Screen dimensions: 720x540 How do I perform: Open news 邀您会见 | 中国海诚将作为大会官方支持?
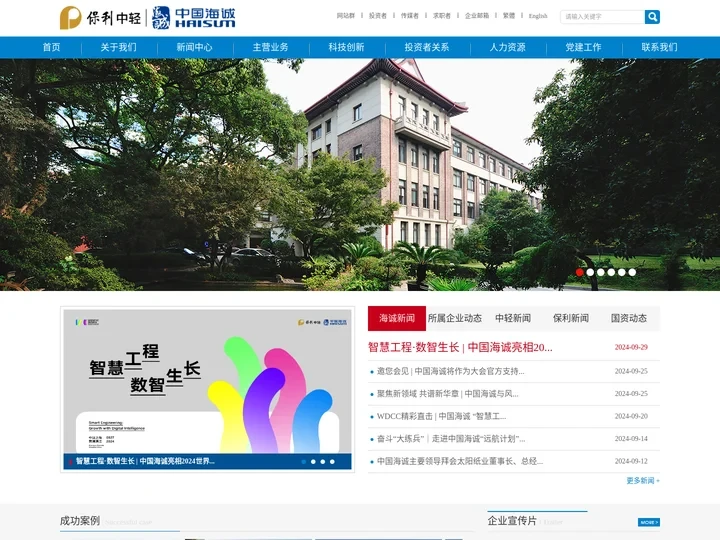tap(450, 371)
